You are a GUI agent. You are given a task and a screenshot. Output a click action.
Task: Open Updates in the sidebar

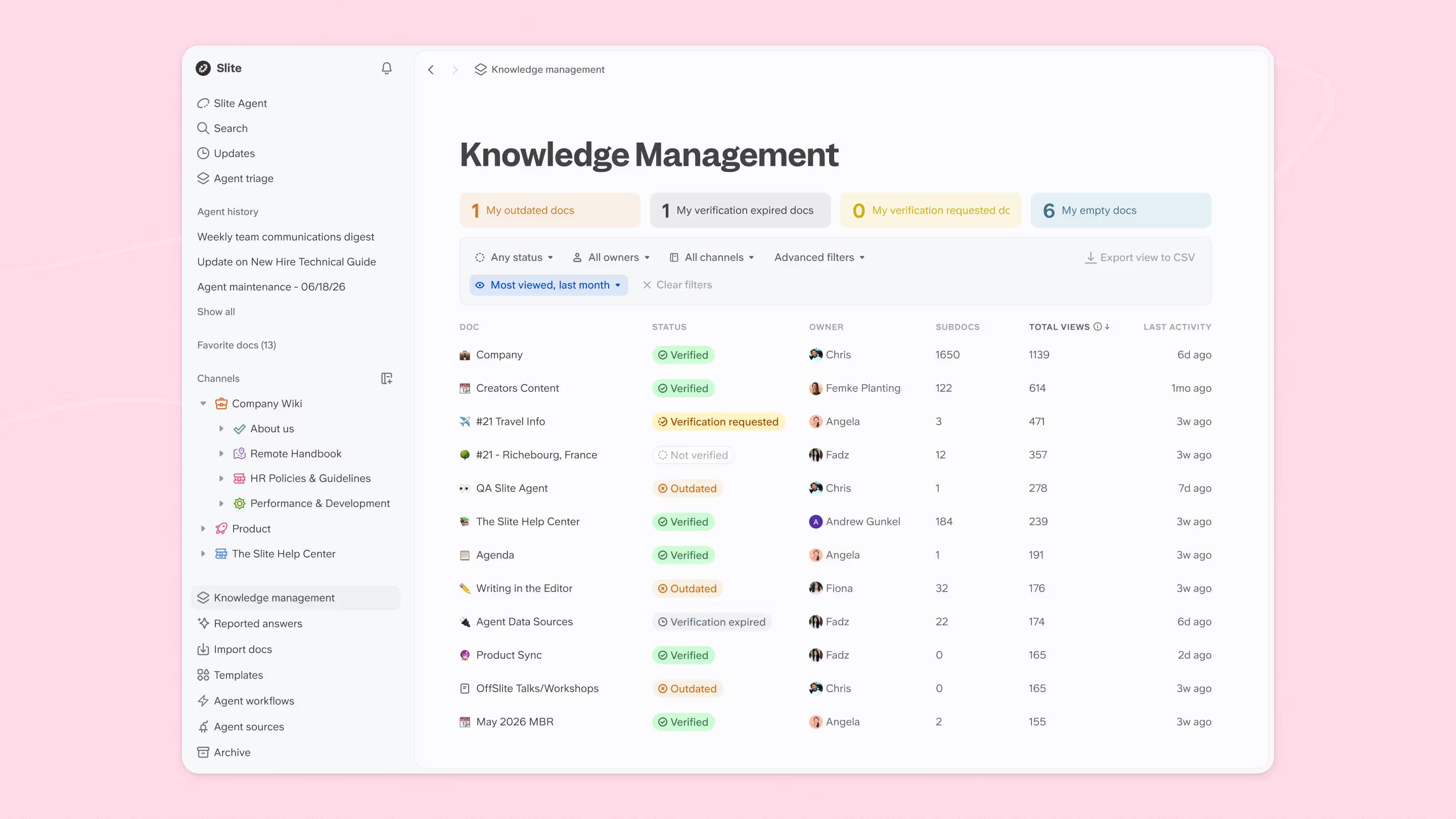225,153
